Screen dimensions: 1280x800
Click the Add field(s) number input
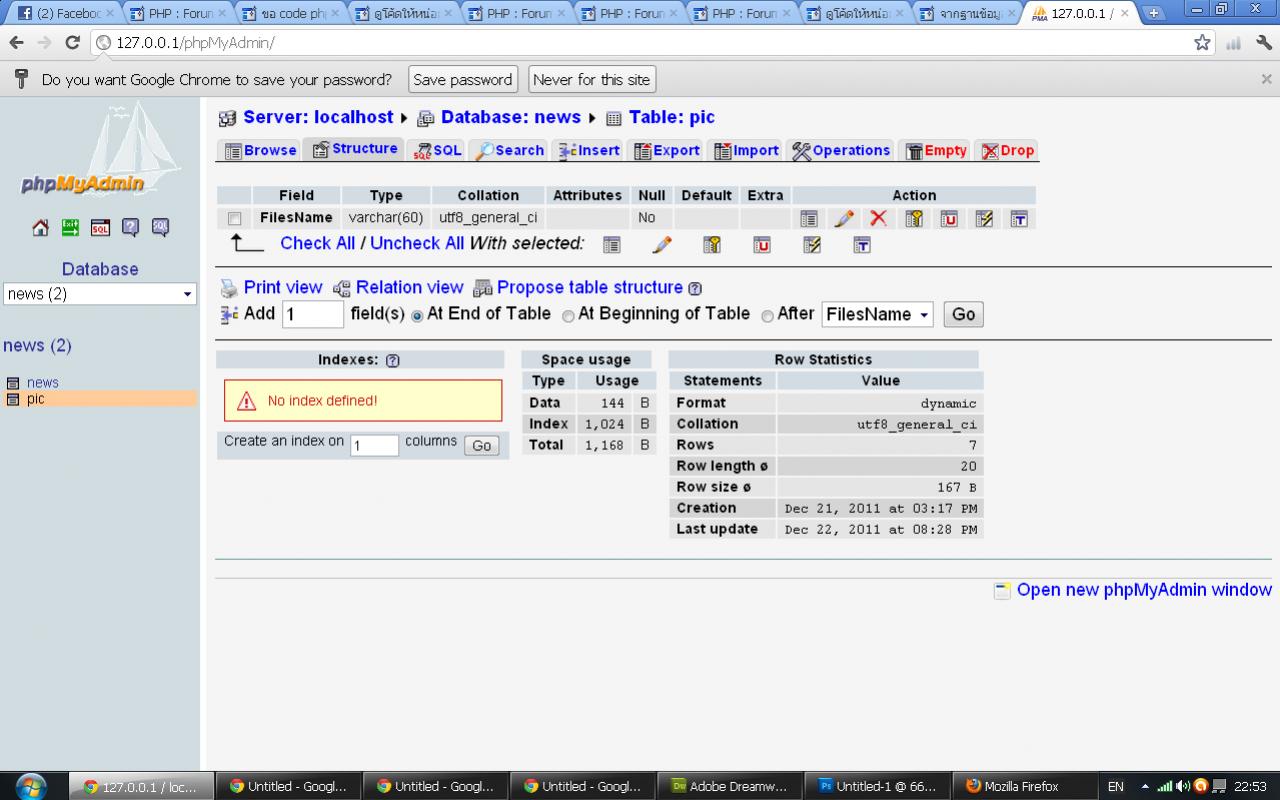point(313,315)
